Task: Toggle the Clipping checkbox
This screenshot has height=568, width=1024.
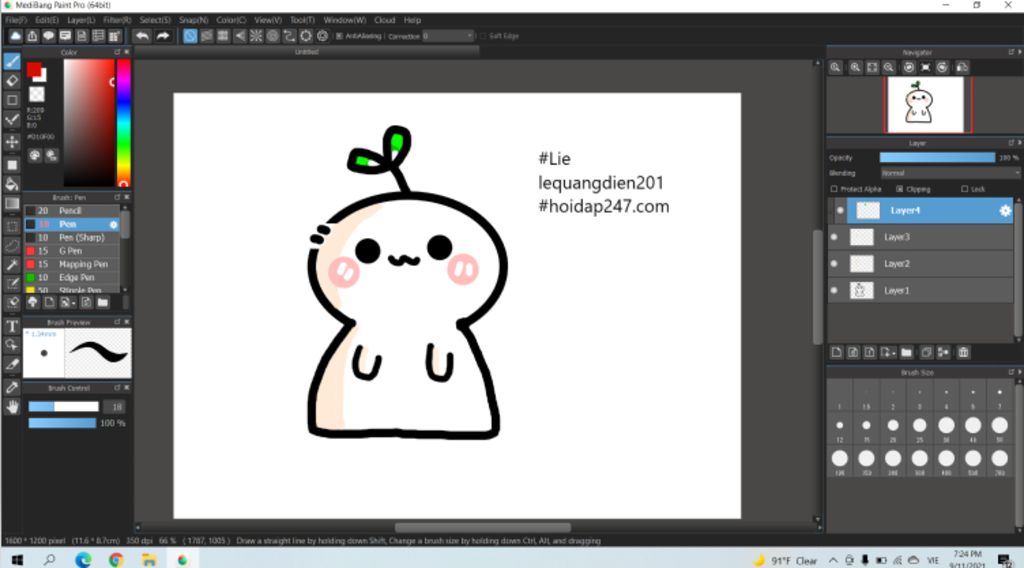Action: (x=899, y=189)
